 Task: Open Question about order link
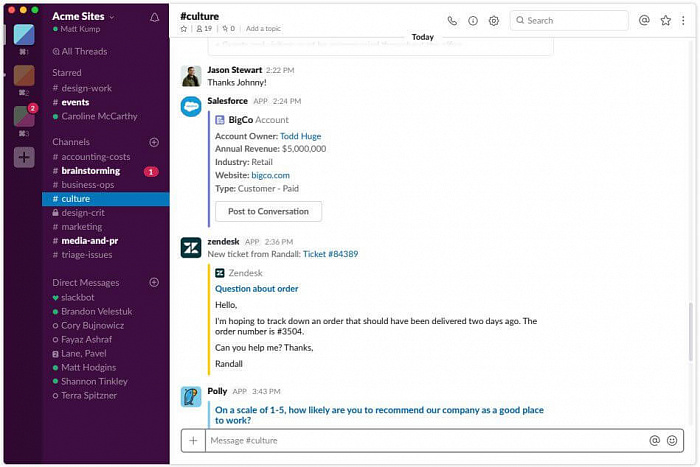(257, 289)
